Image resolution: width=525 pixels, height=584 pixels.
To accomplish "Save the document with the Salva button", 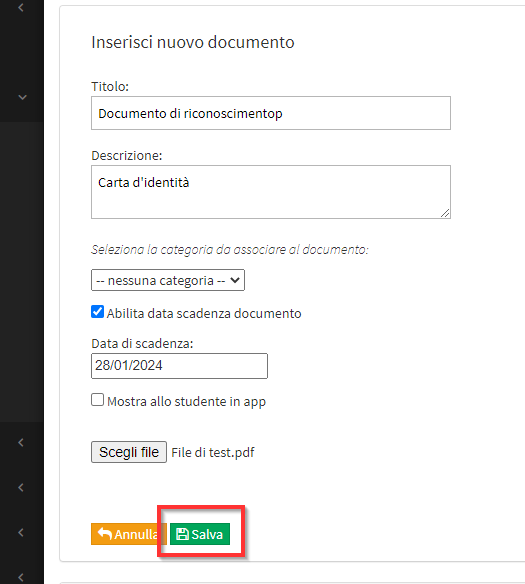I will pyautogui.click(x=200, y=534).
